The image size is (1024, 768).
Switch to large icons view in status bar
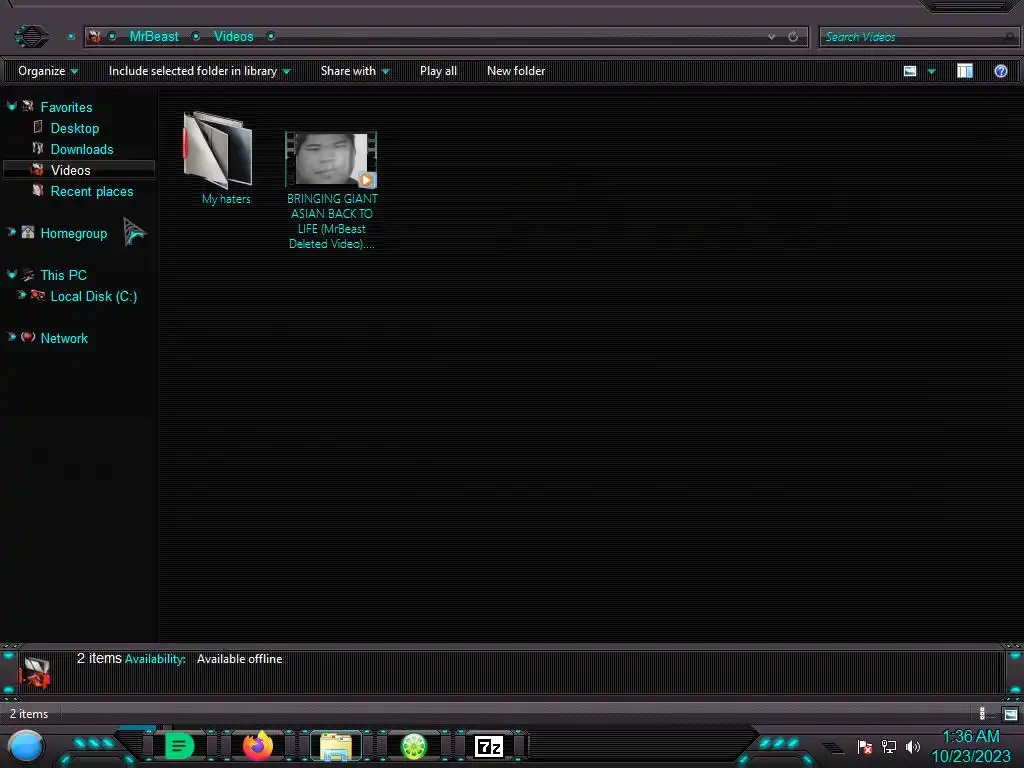coord(1010,714)
